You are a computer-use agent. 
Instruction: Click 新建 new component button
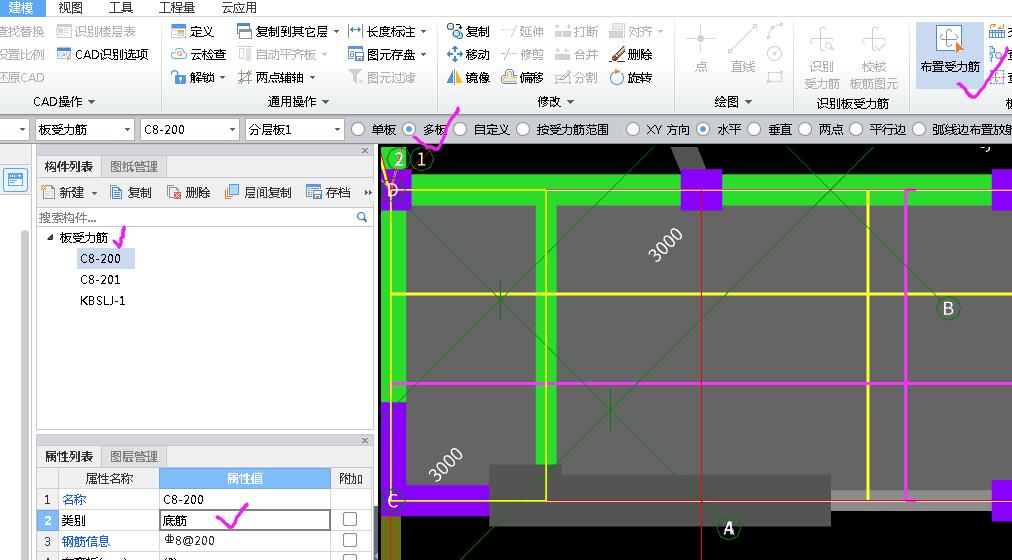[x=63, y=192]
